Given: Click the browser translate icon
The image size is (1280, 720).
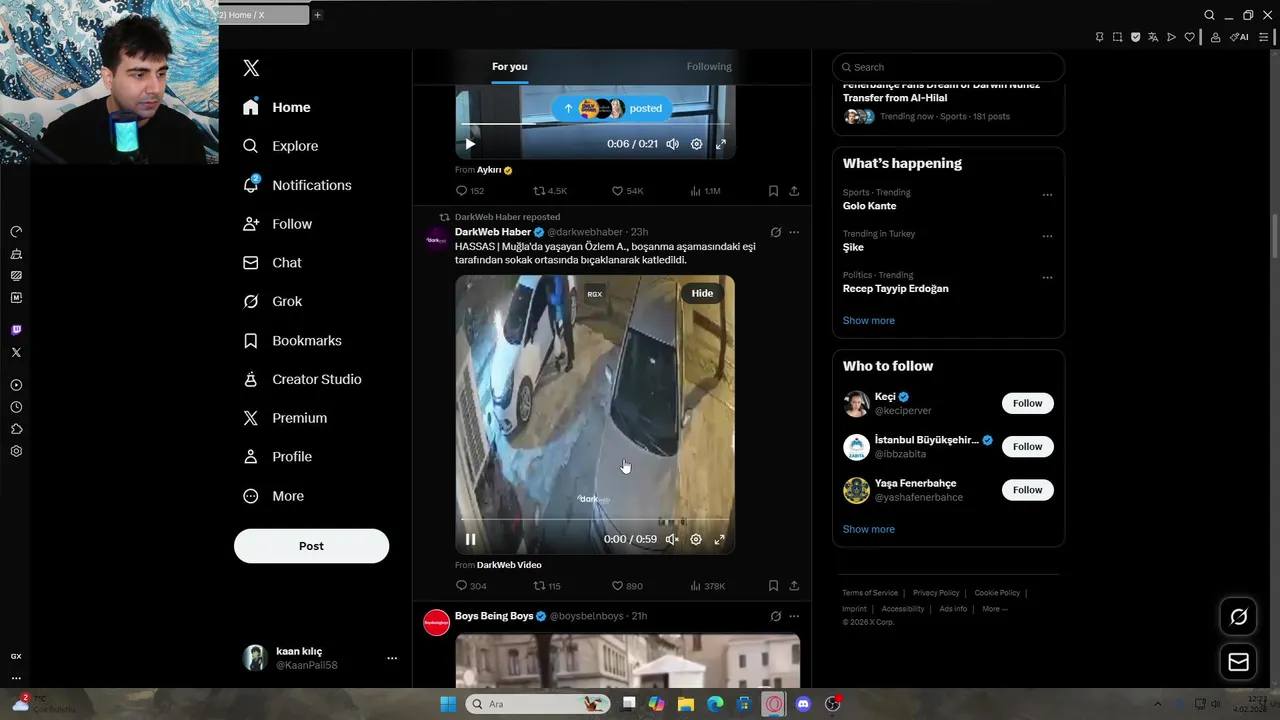Looking at the screenshot, I should click(1153, 37).
